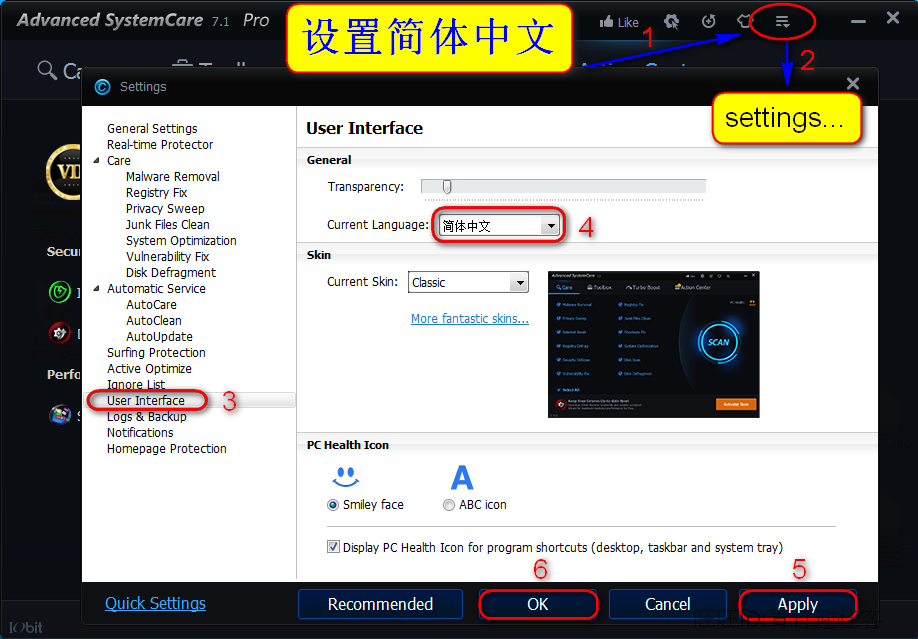
Task: Select Real-time Protector in the tree
Action: (160, 144)
